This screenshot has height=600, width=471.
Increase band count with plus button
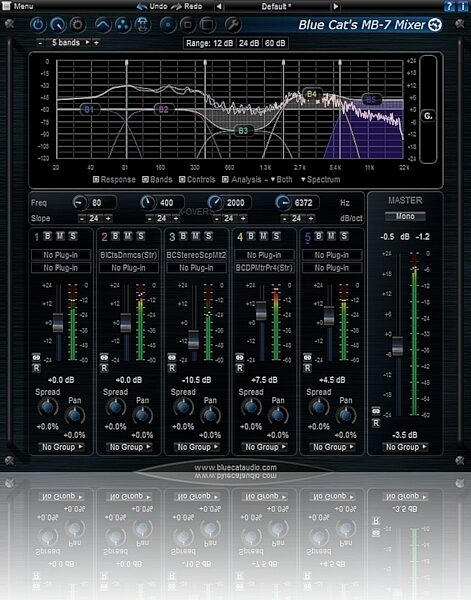click(x=96, y=42)
